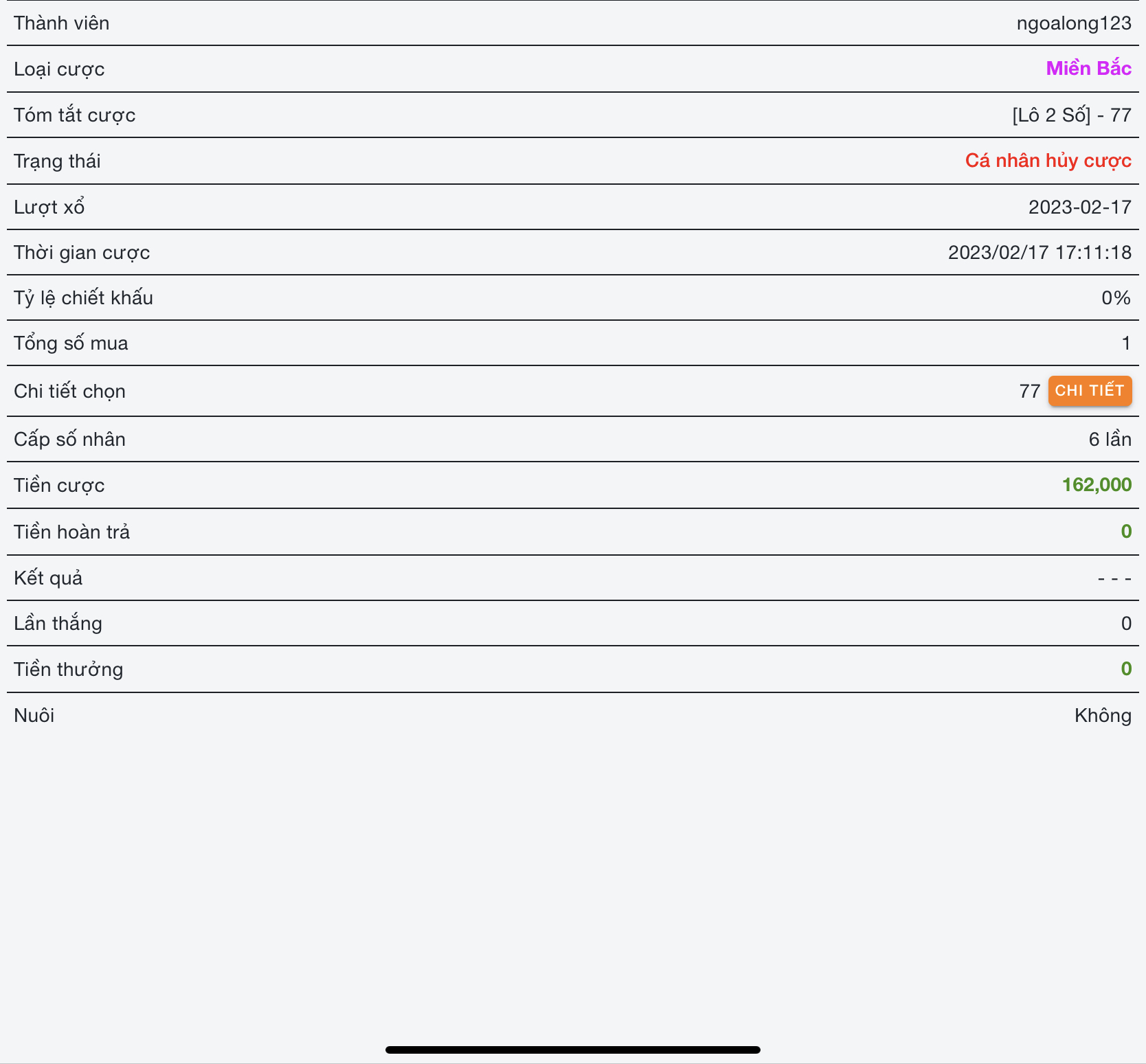Viewport: 1146px width, 1064px height.
Task: Click the Tiền thưởng label
Action: tap(68, 669)
